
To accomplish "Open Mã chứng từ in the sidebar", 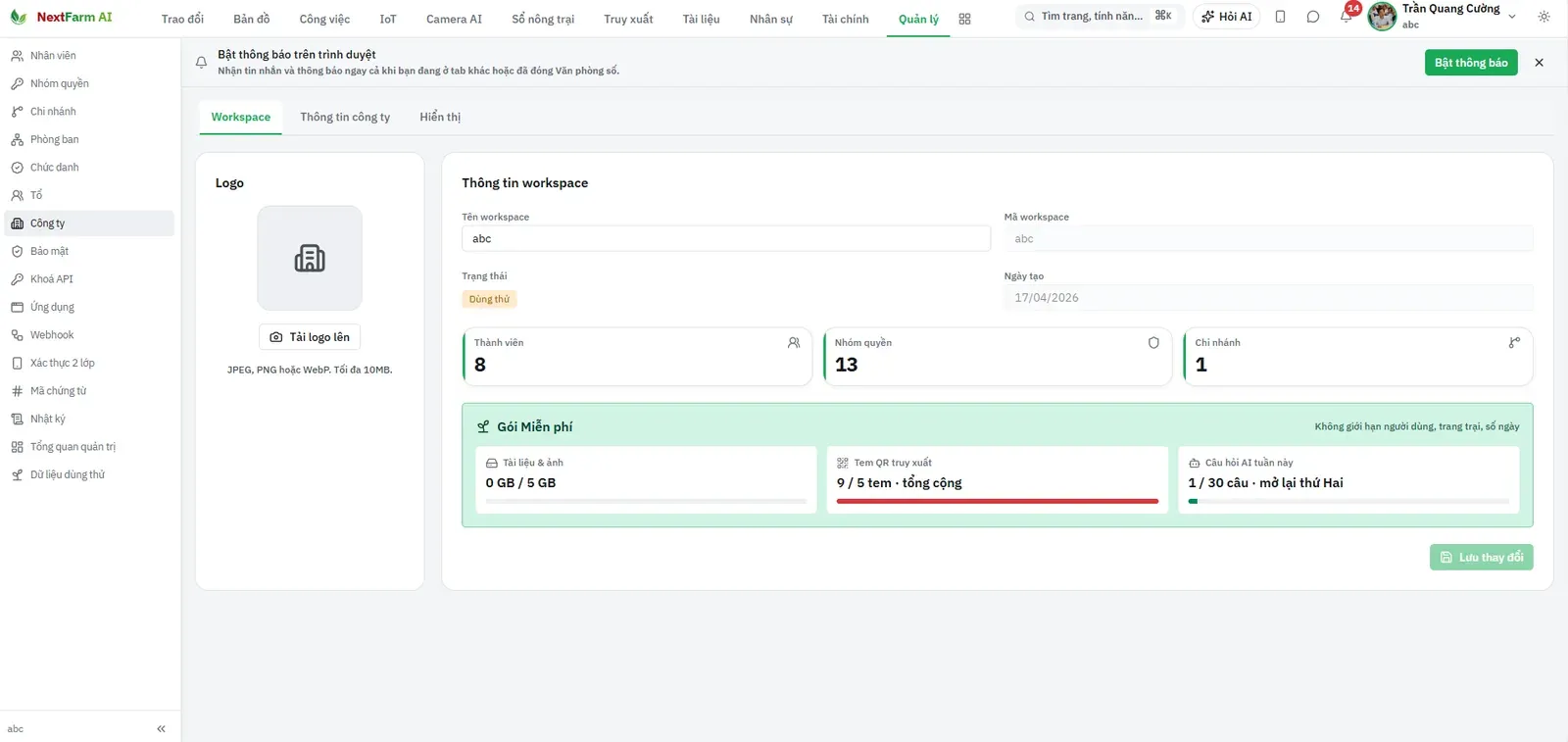I will tap(89, 391).
